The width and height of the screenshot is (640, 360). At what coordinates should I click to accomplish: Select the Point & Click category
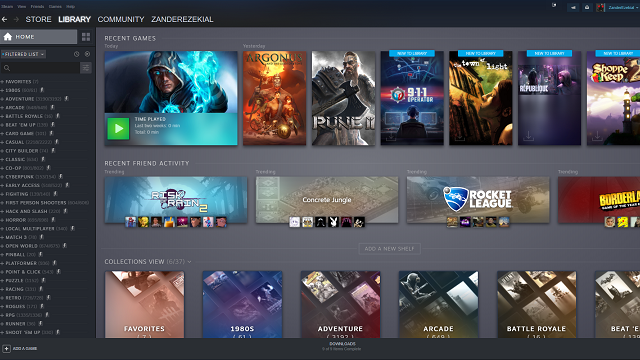(23, 272)
